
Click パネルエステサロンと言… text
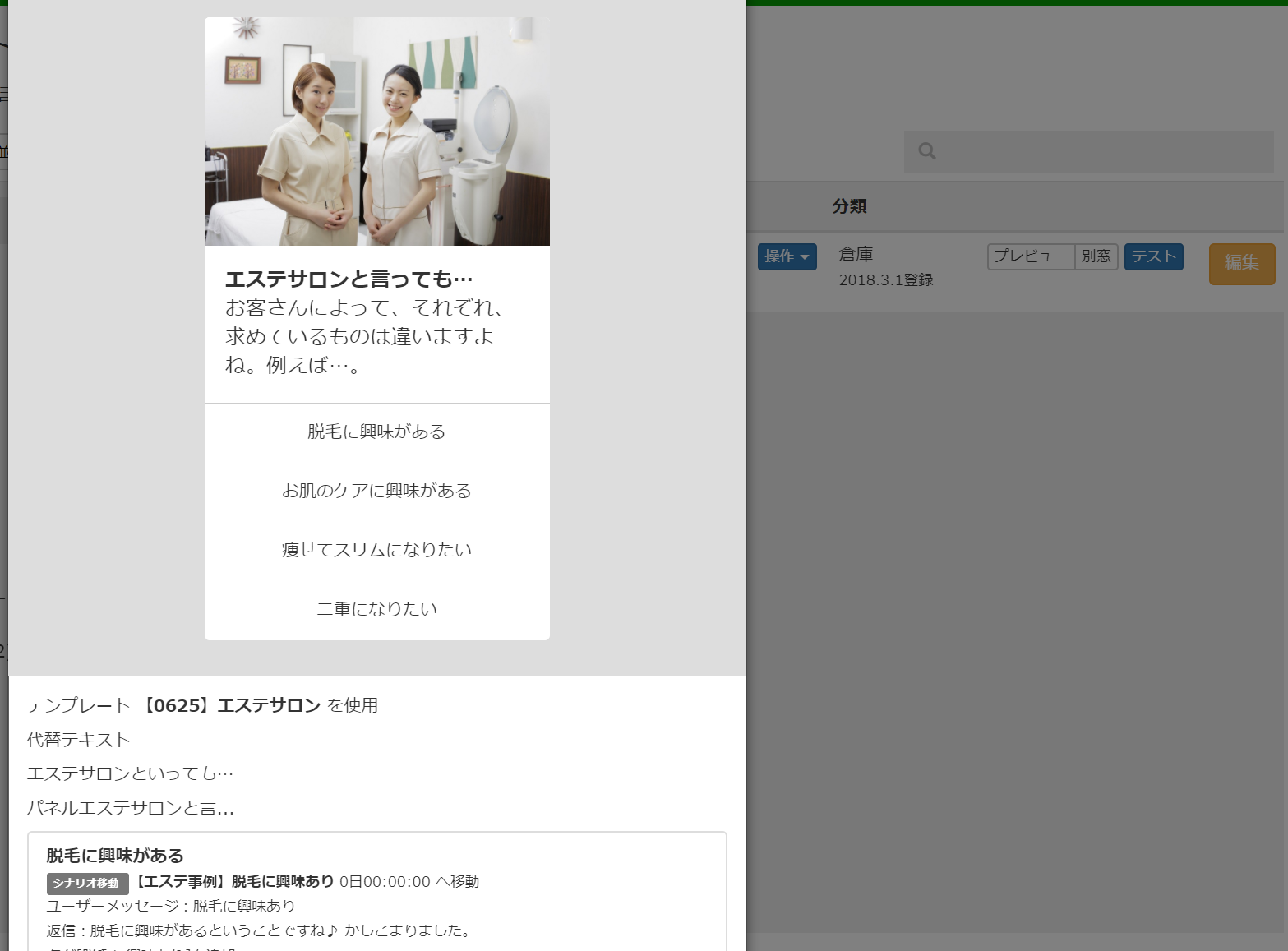(130, 808)
